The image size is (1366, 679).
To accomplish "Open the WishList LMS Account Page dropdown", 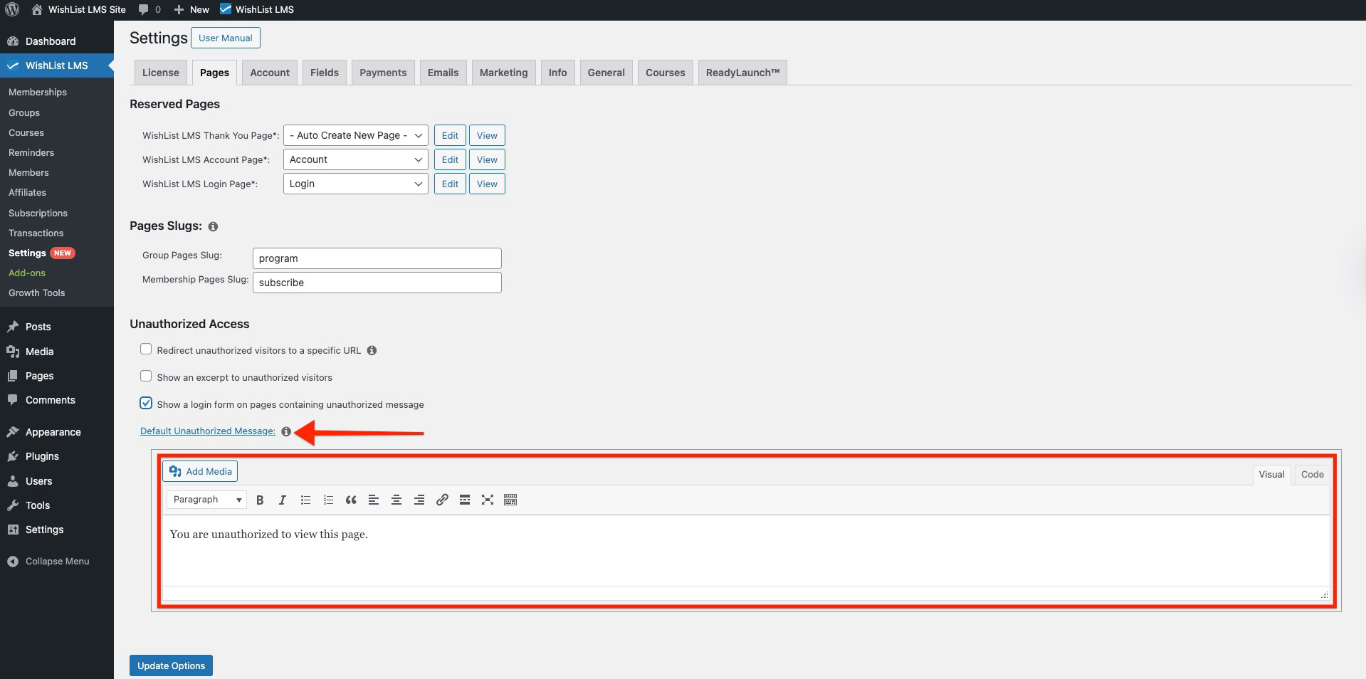I will click(x=355, y=159).
